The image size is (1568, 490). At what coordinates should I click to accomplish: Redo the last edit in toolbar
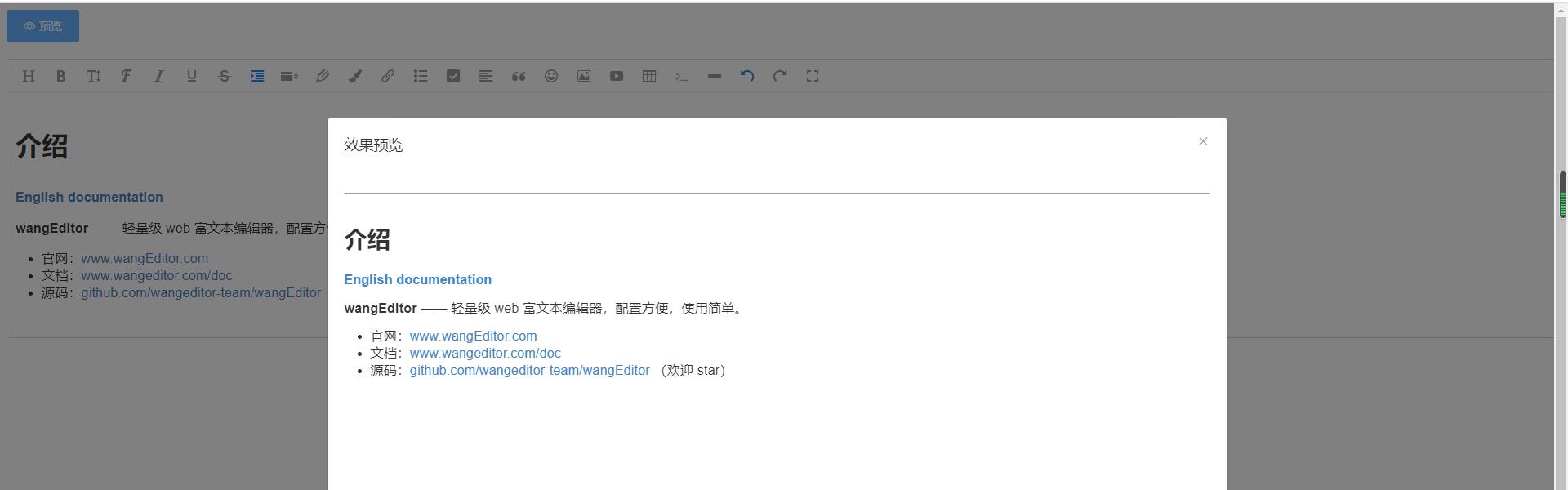(x=780, y=76)
